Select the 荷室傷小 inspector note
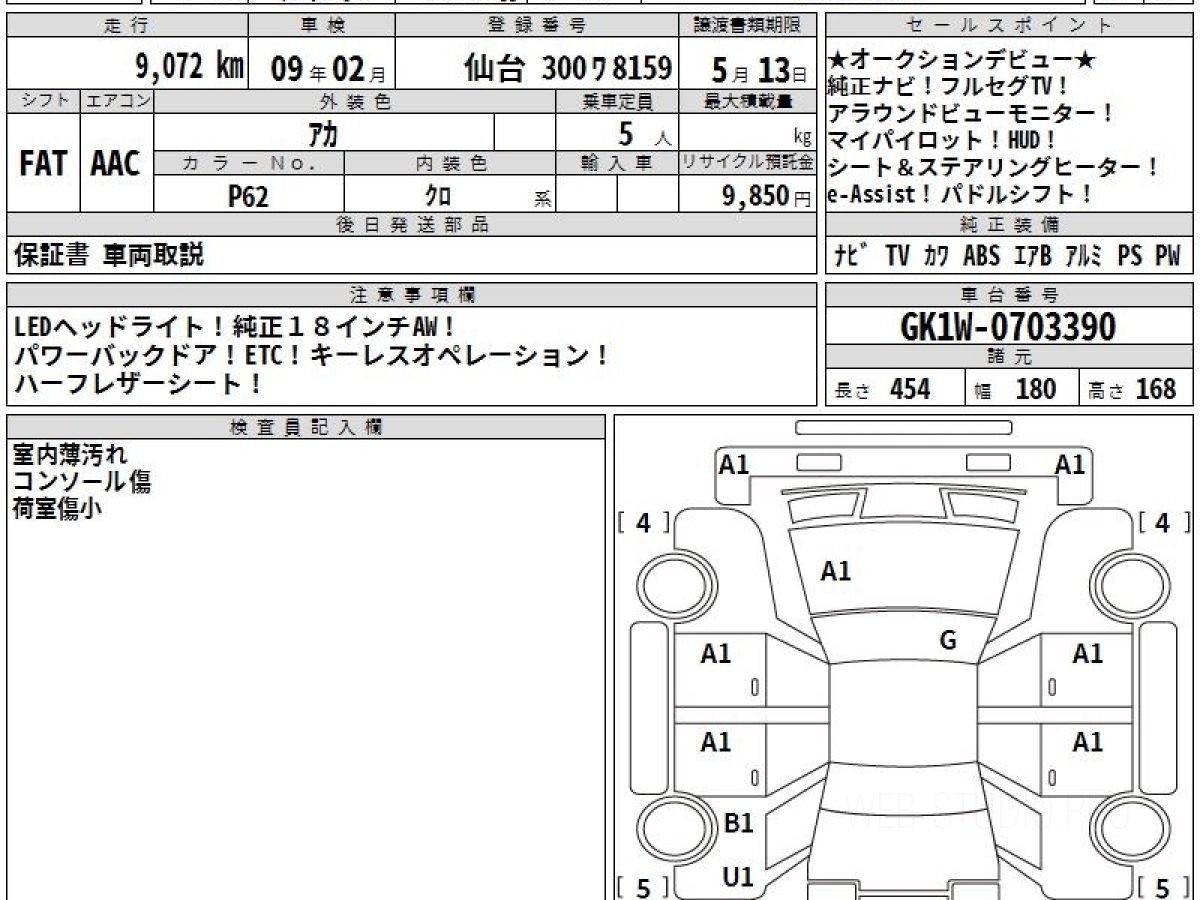1200x900 pixels. (58, 509)
